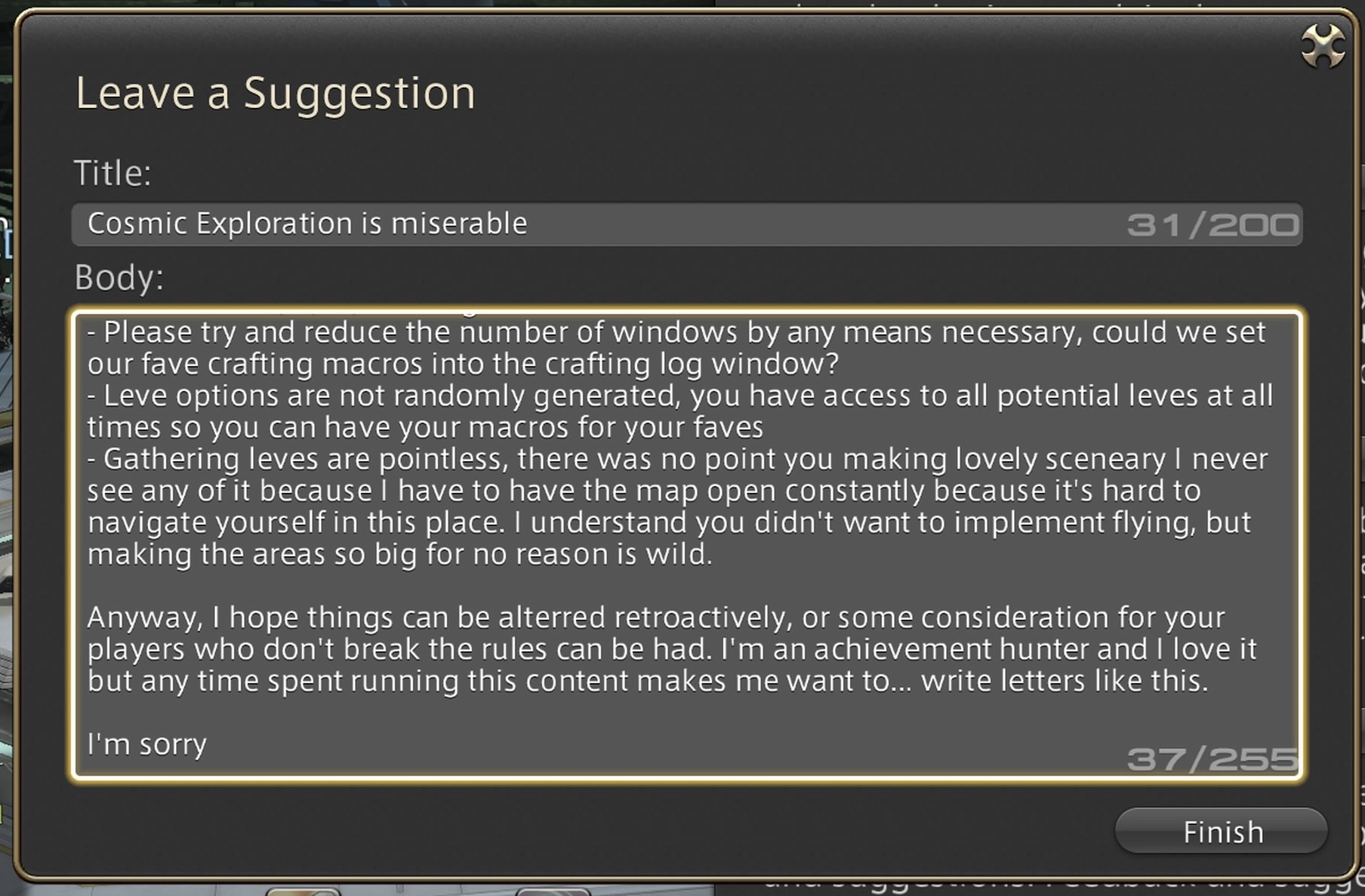
Task: Click the 'Leave a Suggestion' heading
Action: click(x=275, y=94)
